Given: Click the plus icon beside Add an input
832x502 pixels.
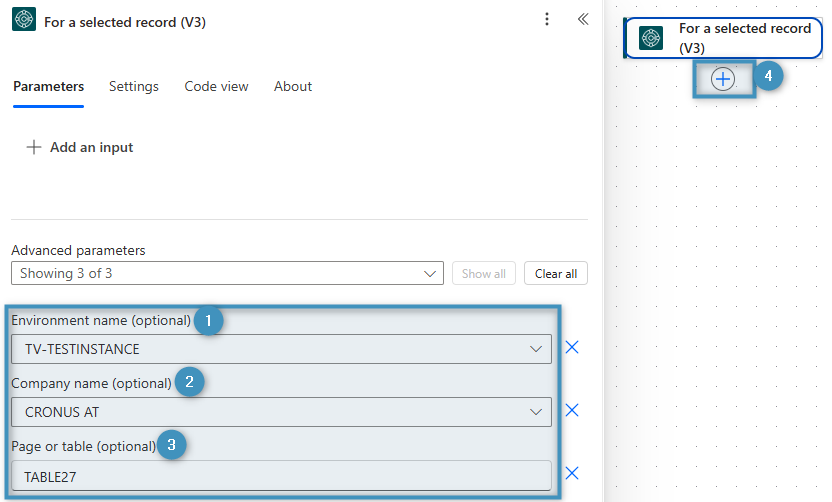Looking at the screenshot, I should point(33,147).
